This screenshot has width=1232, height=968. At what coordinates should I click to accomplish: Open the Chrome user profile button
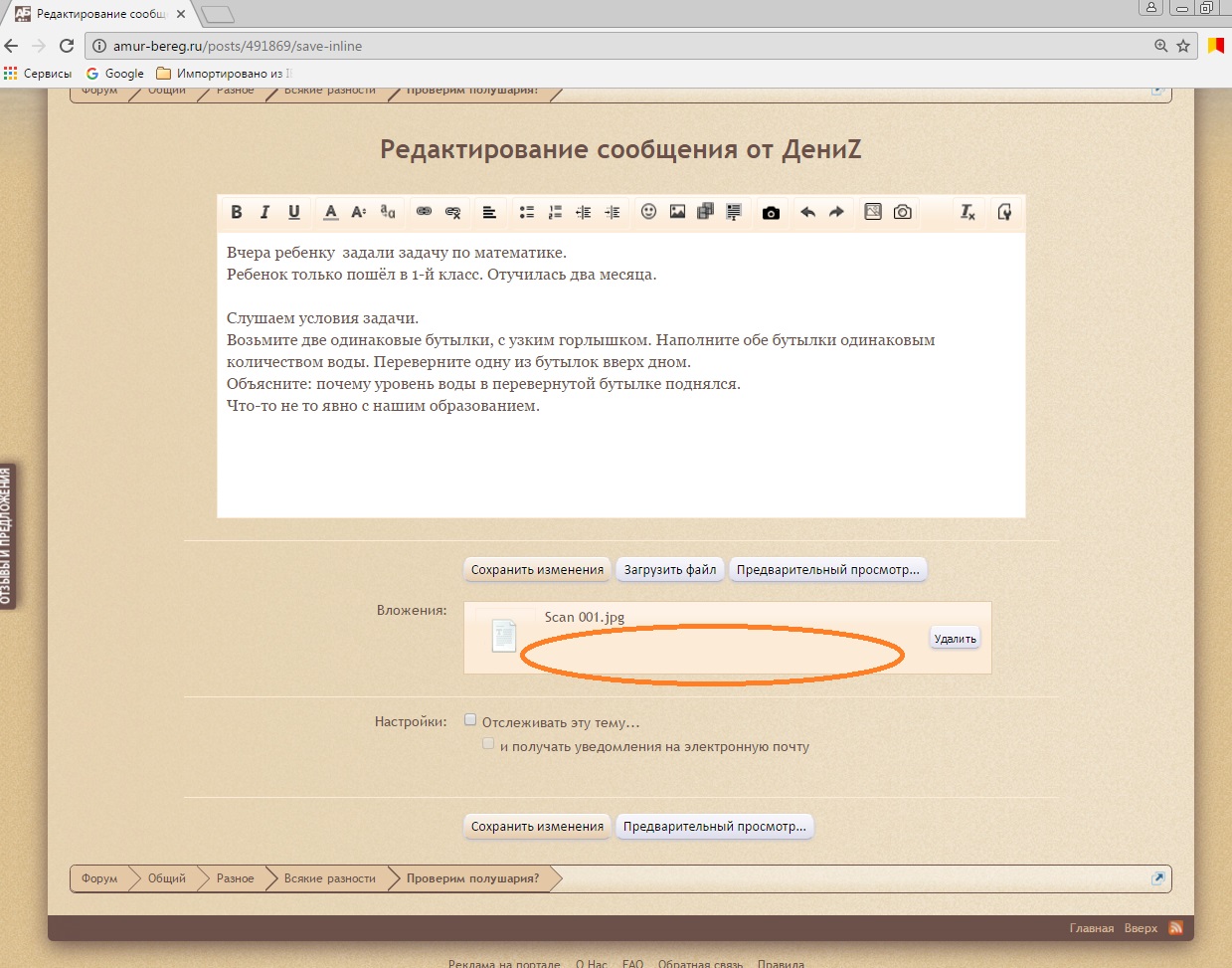pos(1151,7)
